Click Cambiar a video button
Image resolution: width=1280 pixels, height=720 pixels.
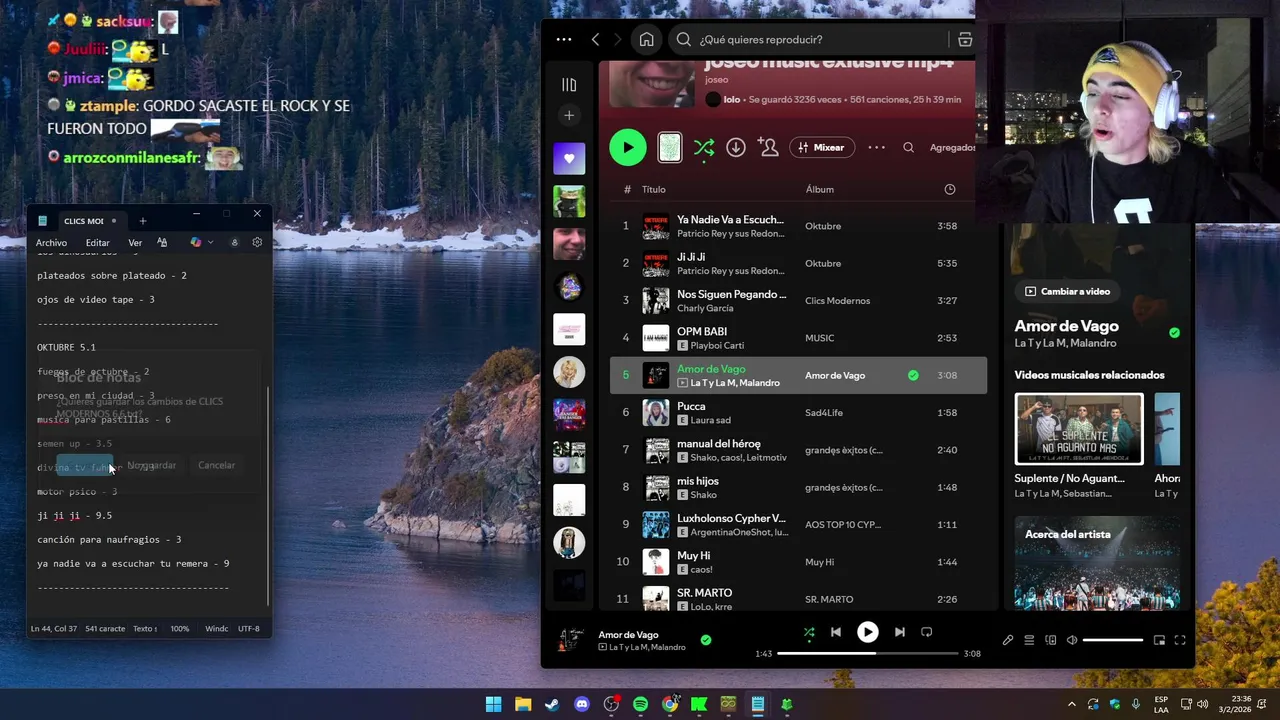point(1067,291)
